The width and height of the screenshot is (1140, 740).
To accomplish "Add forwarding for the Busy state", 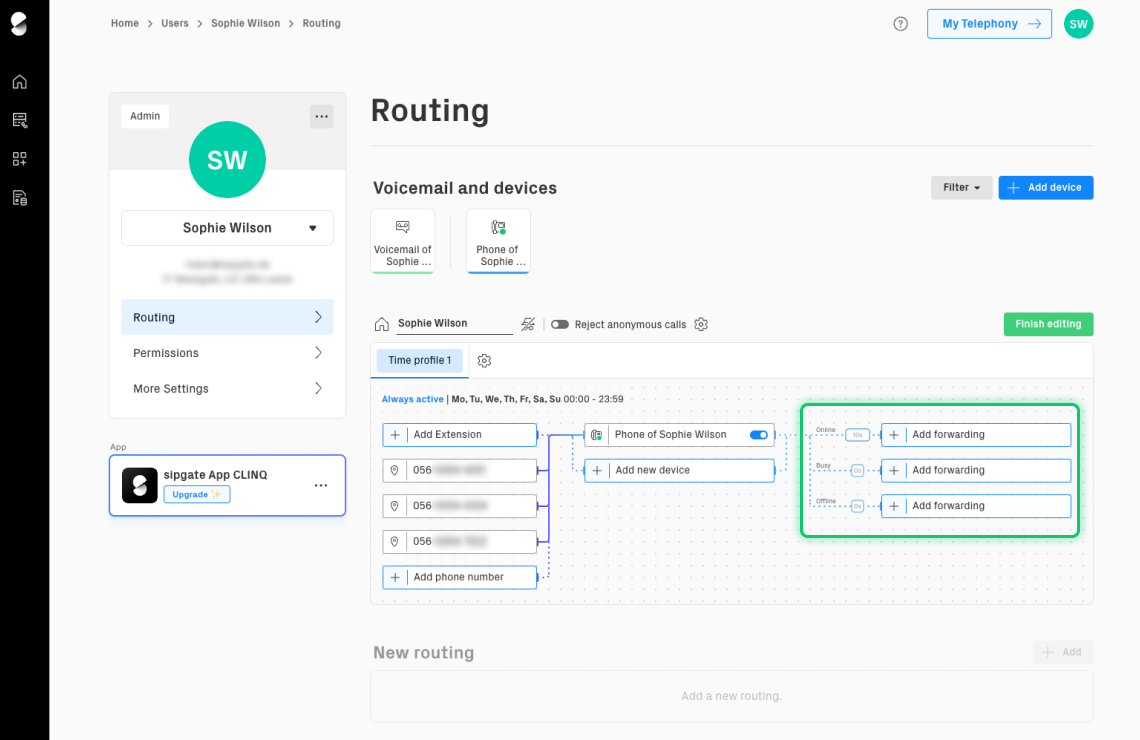I will 976,470.
